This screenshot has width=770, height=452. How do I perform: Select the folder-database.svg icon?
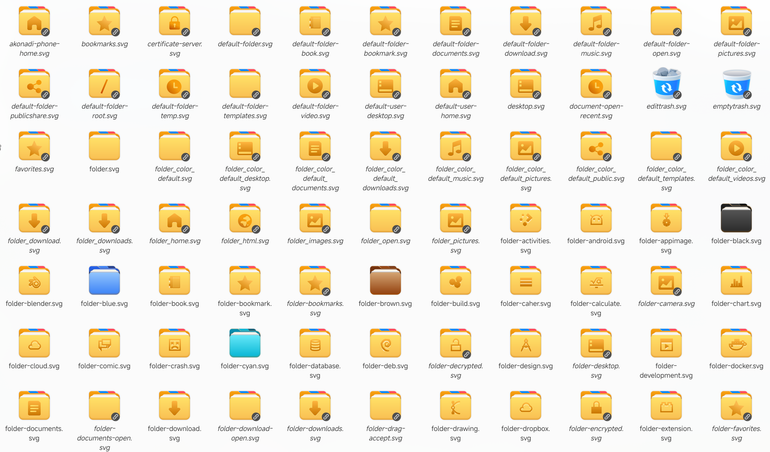[315, 343]
